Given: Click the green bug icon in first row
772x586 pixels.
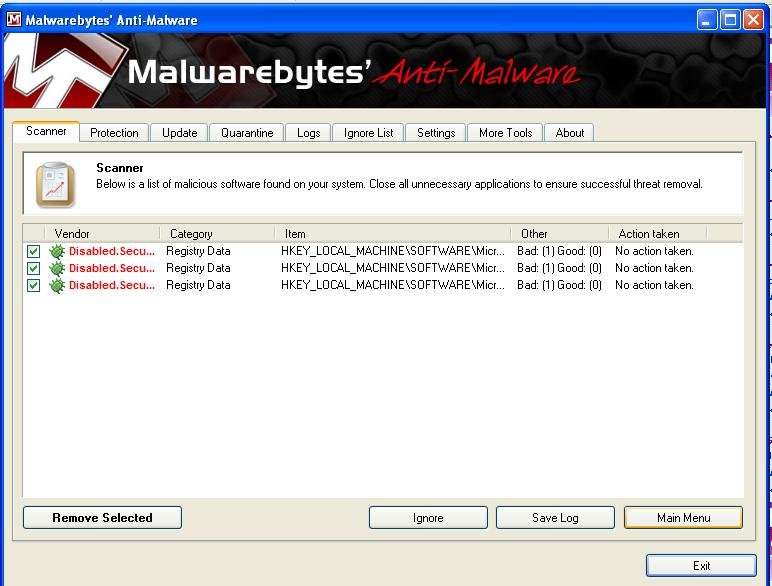Looking at the screenshot, I should (57, 251).
